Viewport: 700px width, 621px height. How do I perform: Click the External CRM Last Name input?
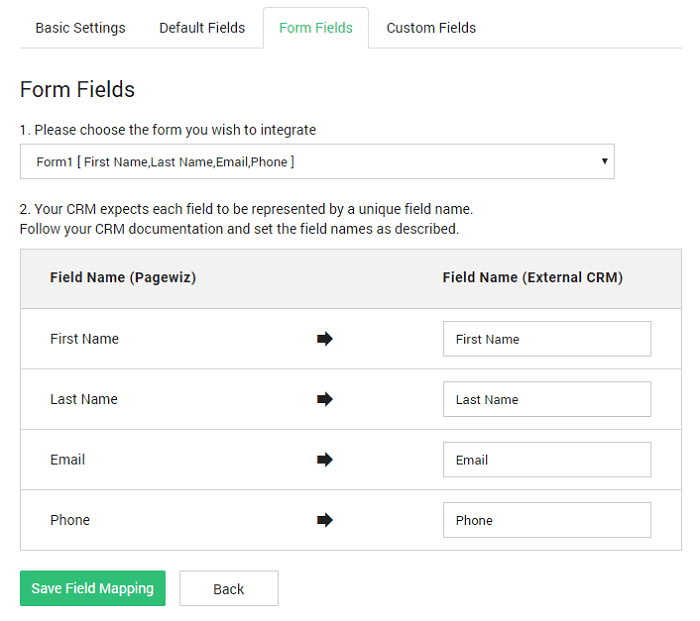546,399
